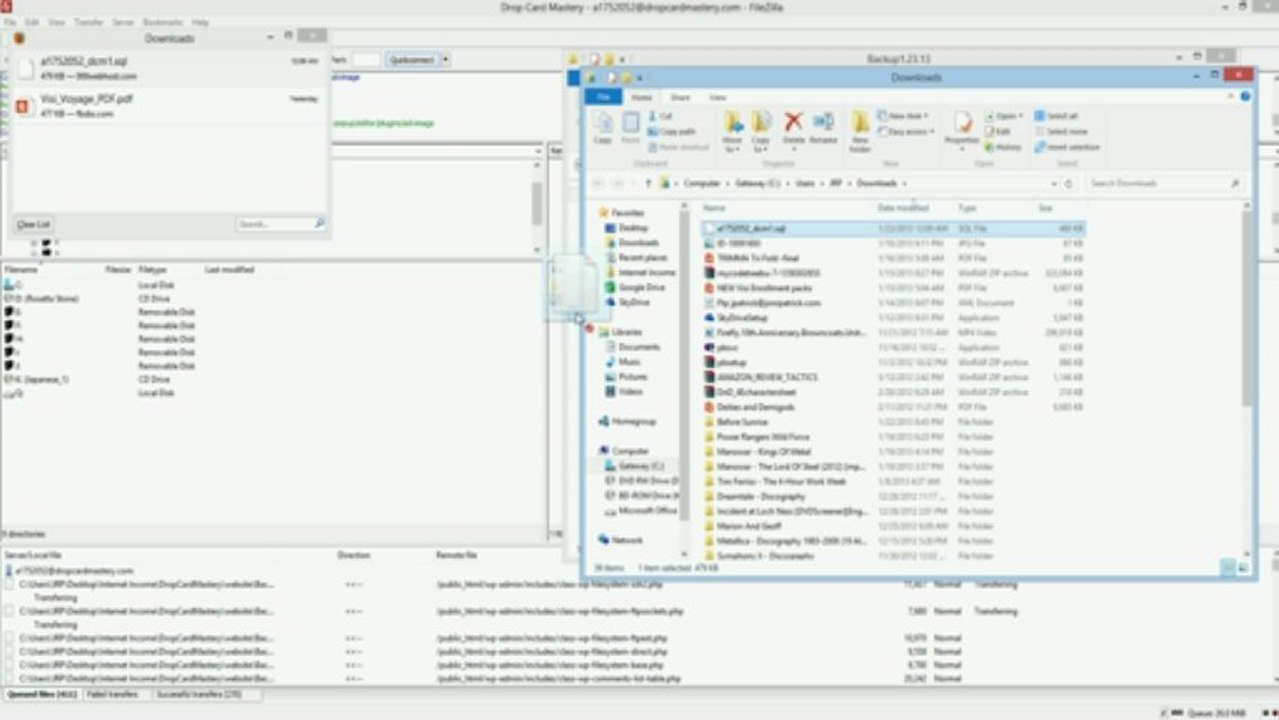Open the Explorer File tab
This screenshot has height=720, width=1279.
click(604, 97)
